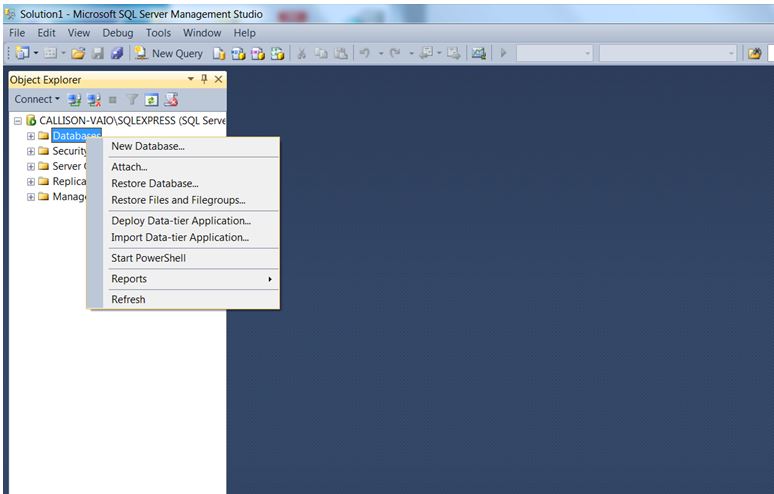
Task: Select the Security tree item
Action: pyautogui.click(x=69, y=151)
